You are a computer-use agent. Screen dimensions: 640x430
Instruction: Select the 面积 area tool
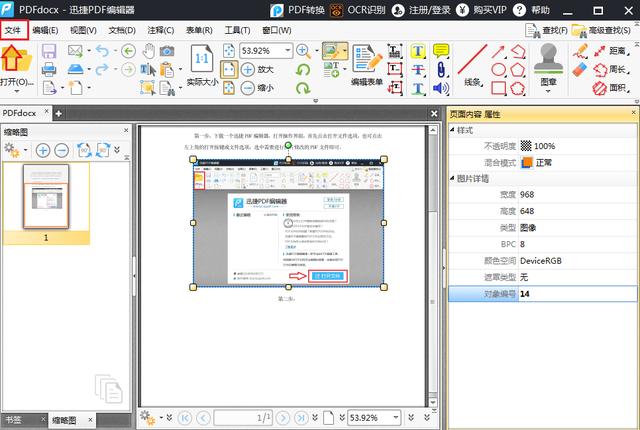tap(610, 88)
